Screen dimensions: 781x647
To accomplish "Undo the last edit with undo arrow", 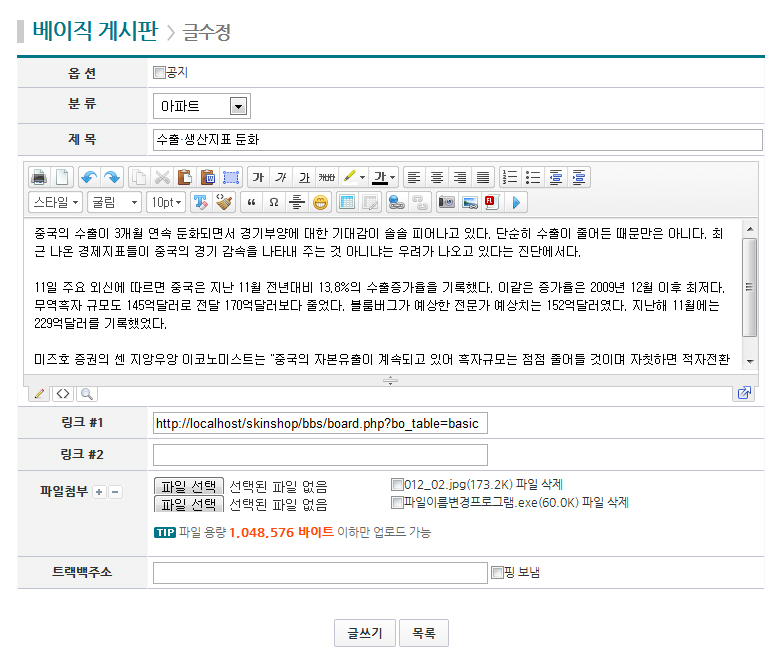I will click(x=89, y=177).
